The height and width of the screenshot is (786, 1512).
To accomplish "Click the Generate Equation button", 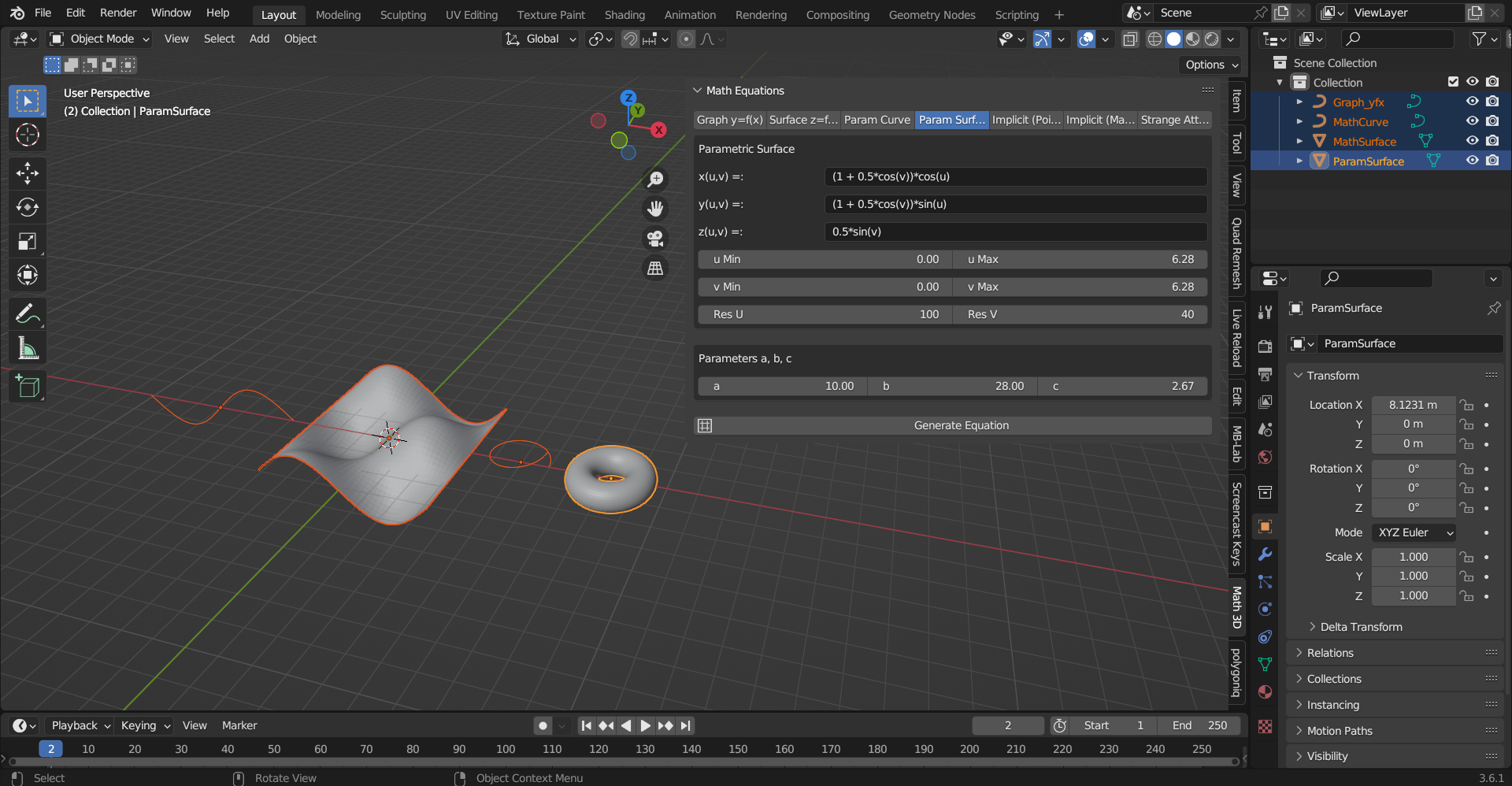I will coord(960,425).
